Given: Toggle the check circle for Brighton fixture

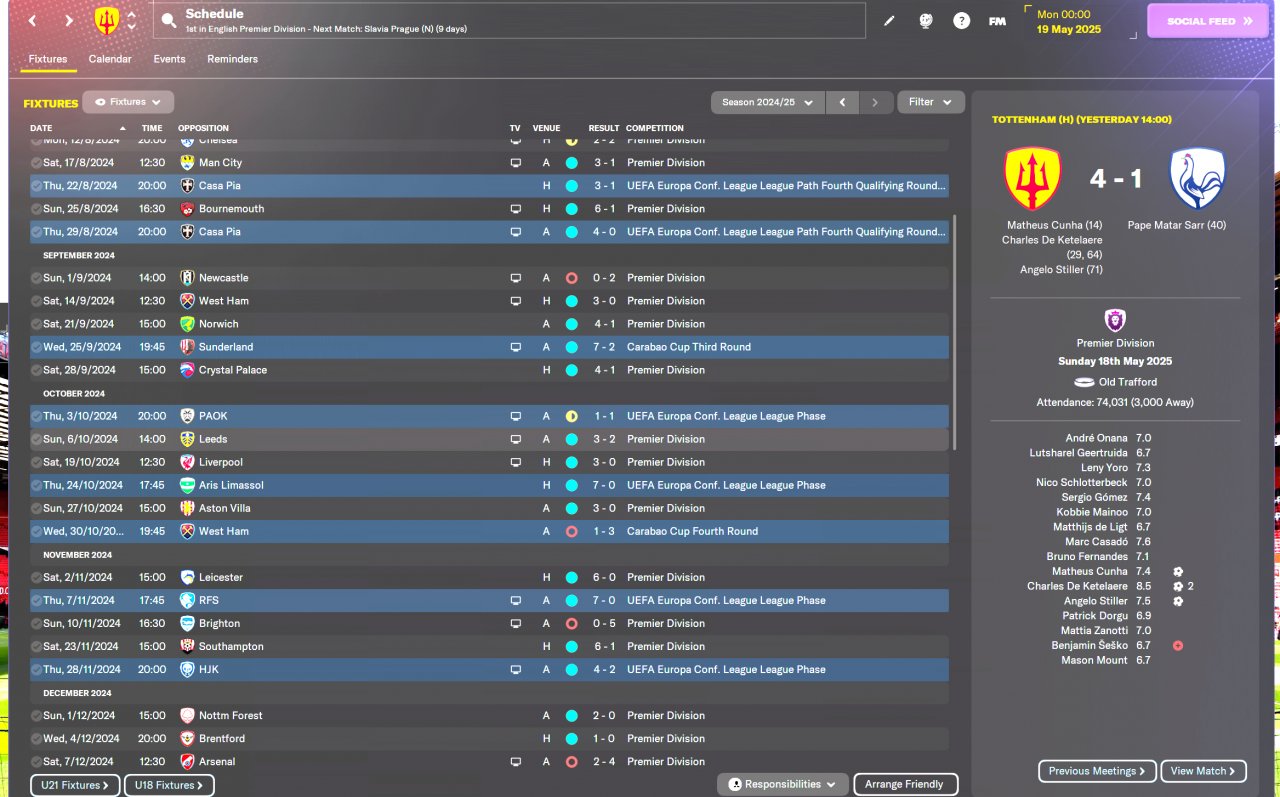Looking at the screenshot, I should [36, 623].
